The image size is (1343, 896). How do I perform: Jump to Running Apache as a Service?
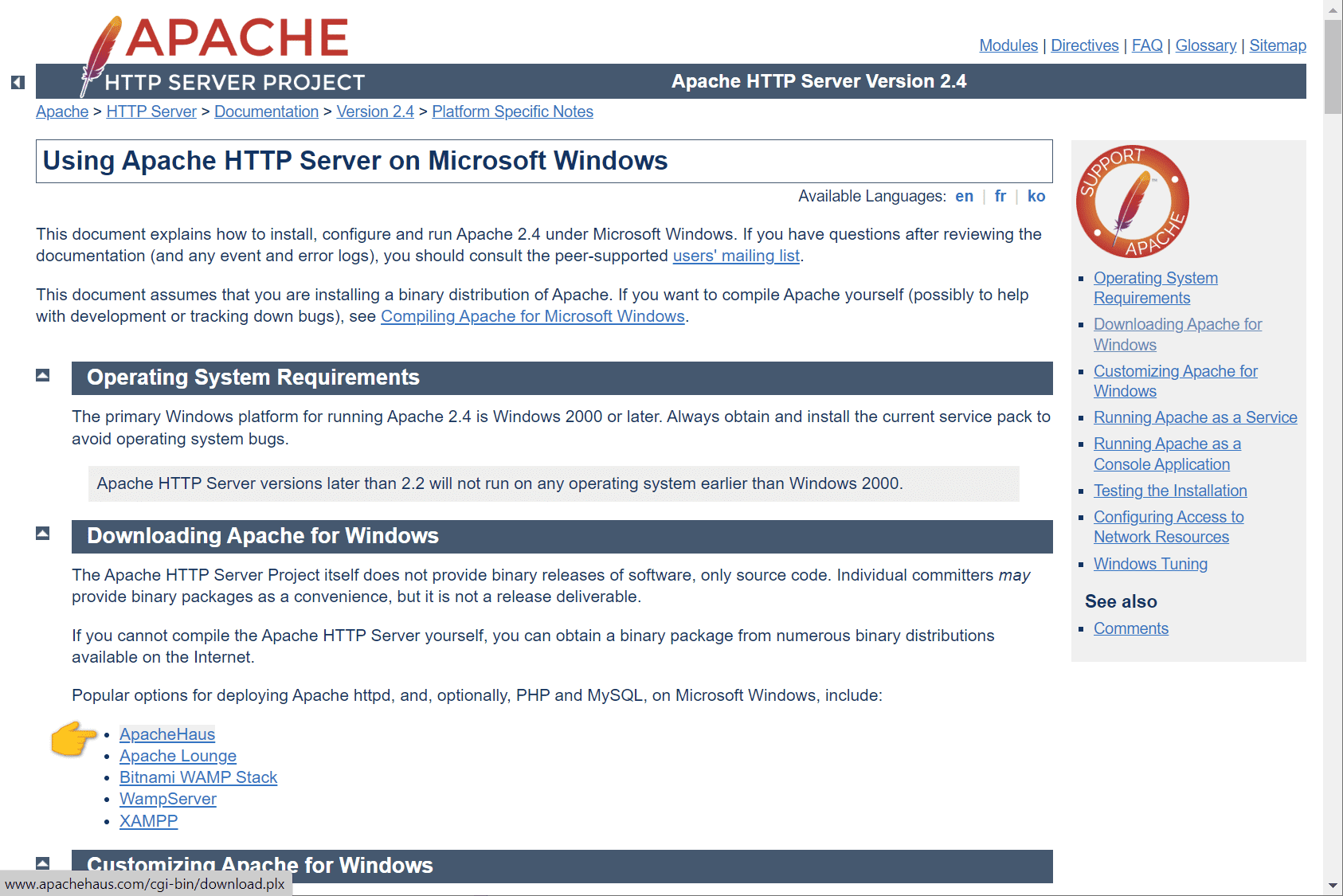pos(1195,417)
